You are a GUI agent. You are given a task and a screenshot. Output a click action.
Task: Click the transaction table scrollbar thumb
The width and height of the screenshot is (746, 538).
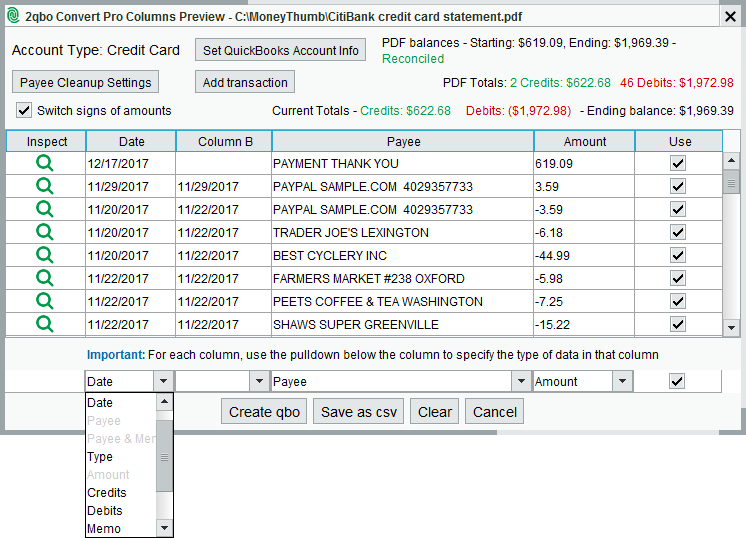click(x=731, y=181)
